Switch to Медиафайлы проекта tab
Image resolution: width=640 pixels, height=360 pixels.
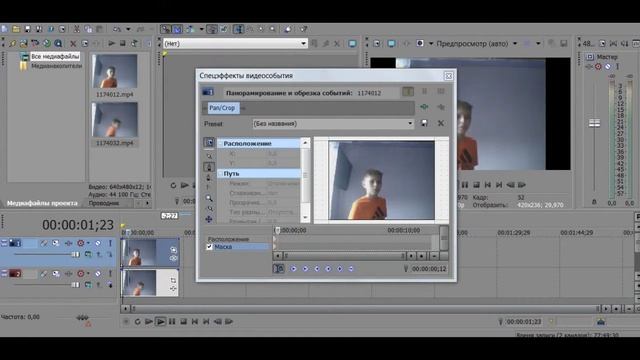[42, 203]
